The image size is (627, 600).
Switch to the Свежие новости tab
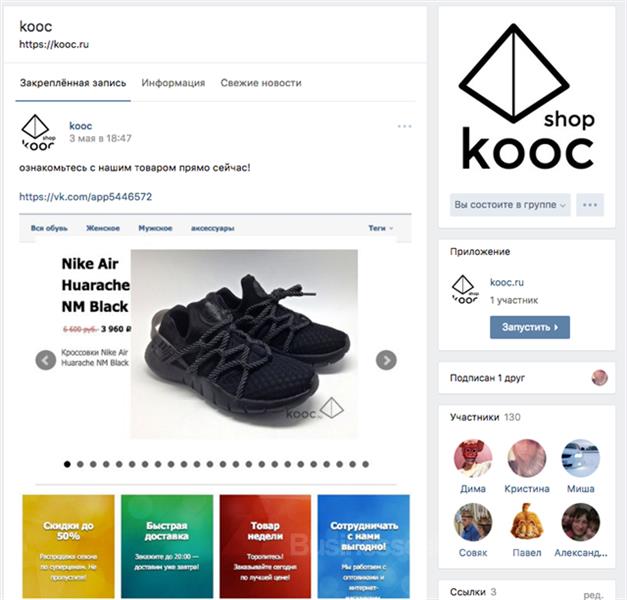pos(261,83)
